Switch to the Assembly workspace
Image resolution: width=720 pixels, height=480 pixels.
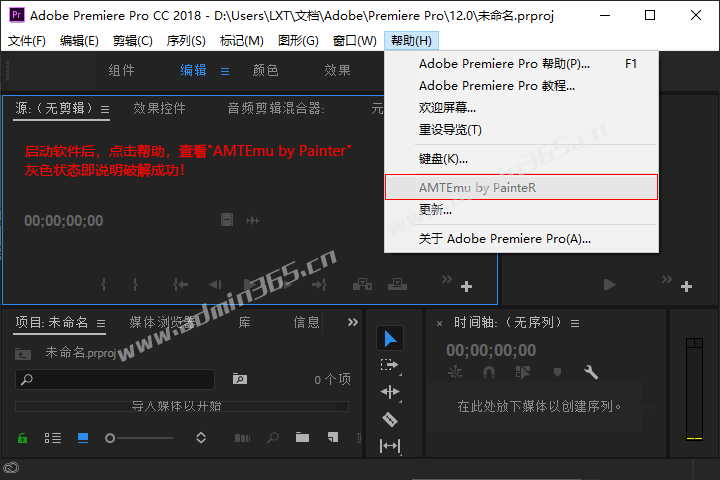[x=122, y=70]
